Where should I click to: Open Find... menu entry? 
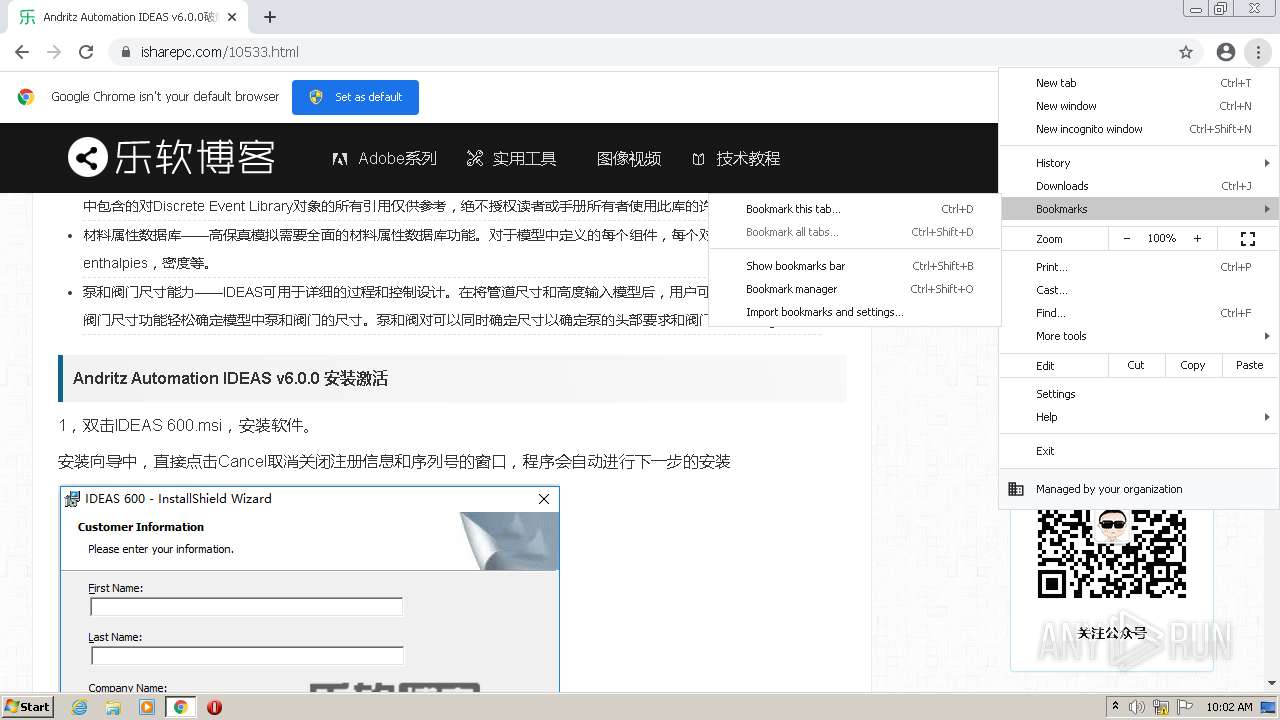[x=1139, y=313]
